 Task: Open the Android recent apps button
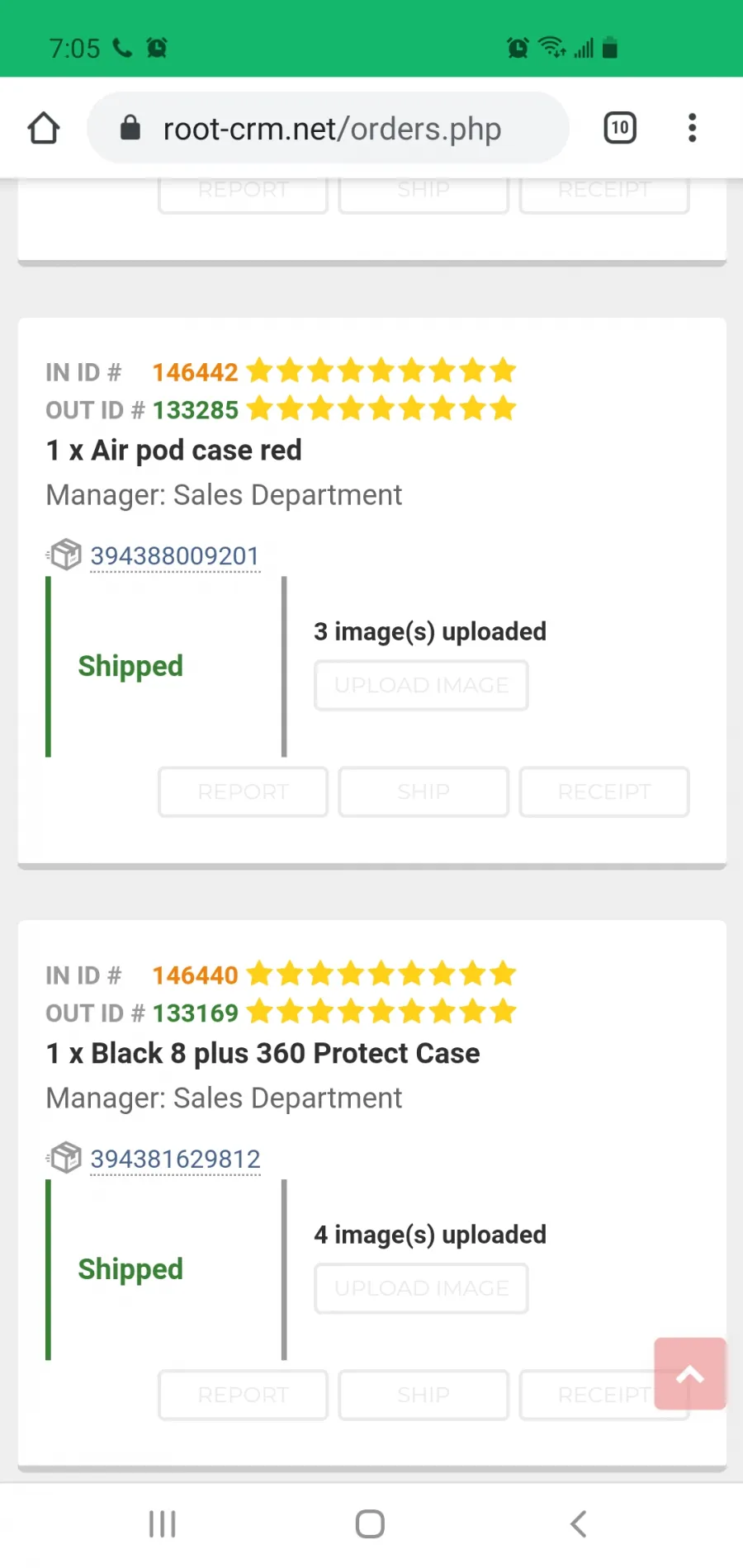point(163,1524)
